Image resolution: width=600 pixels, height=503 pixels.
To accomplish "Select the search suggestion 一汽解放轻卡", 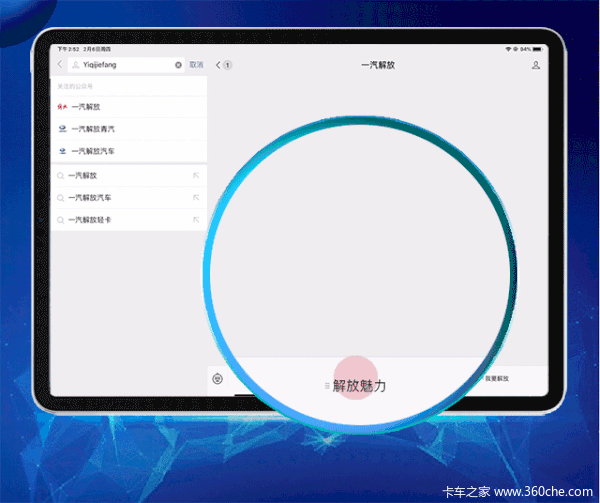I will [129, 220].
